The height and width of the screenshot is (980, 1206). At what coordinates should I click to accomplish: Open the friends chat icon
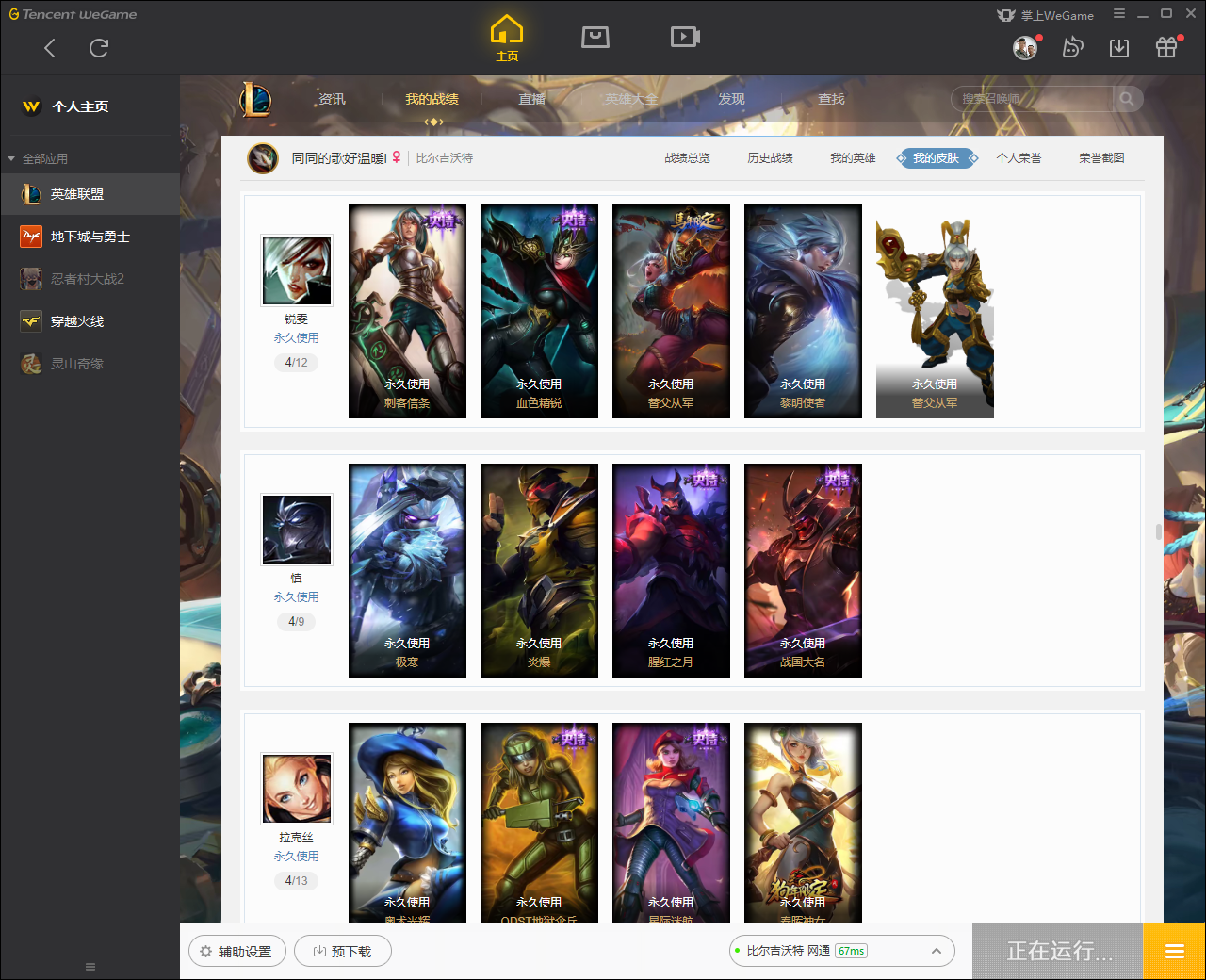1072,47
